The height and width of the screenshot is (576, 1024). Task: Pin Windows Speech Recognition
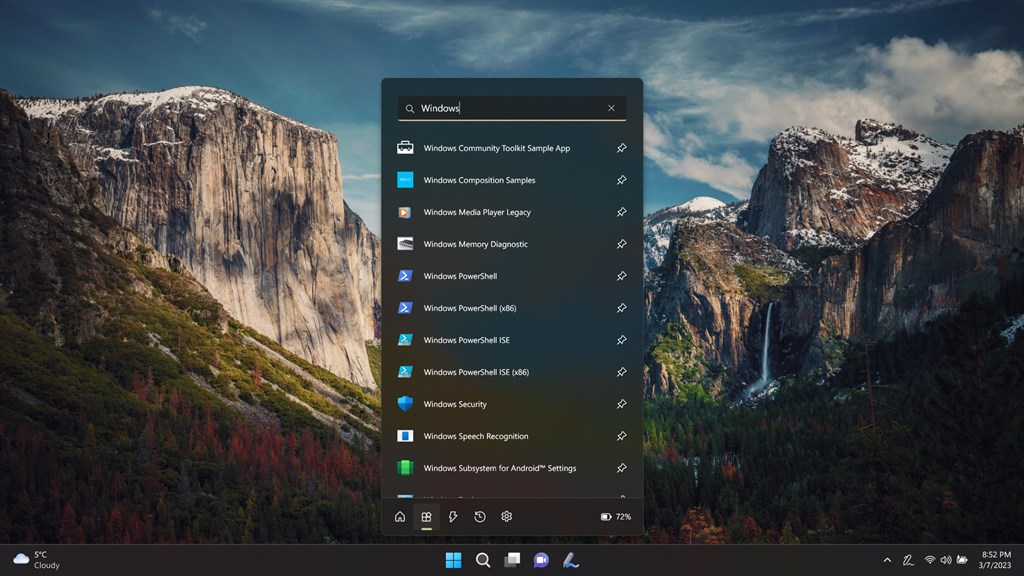coord(622,436)
